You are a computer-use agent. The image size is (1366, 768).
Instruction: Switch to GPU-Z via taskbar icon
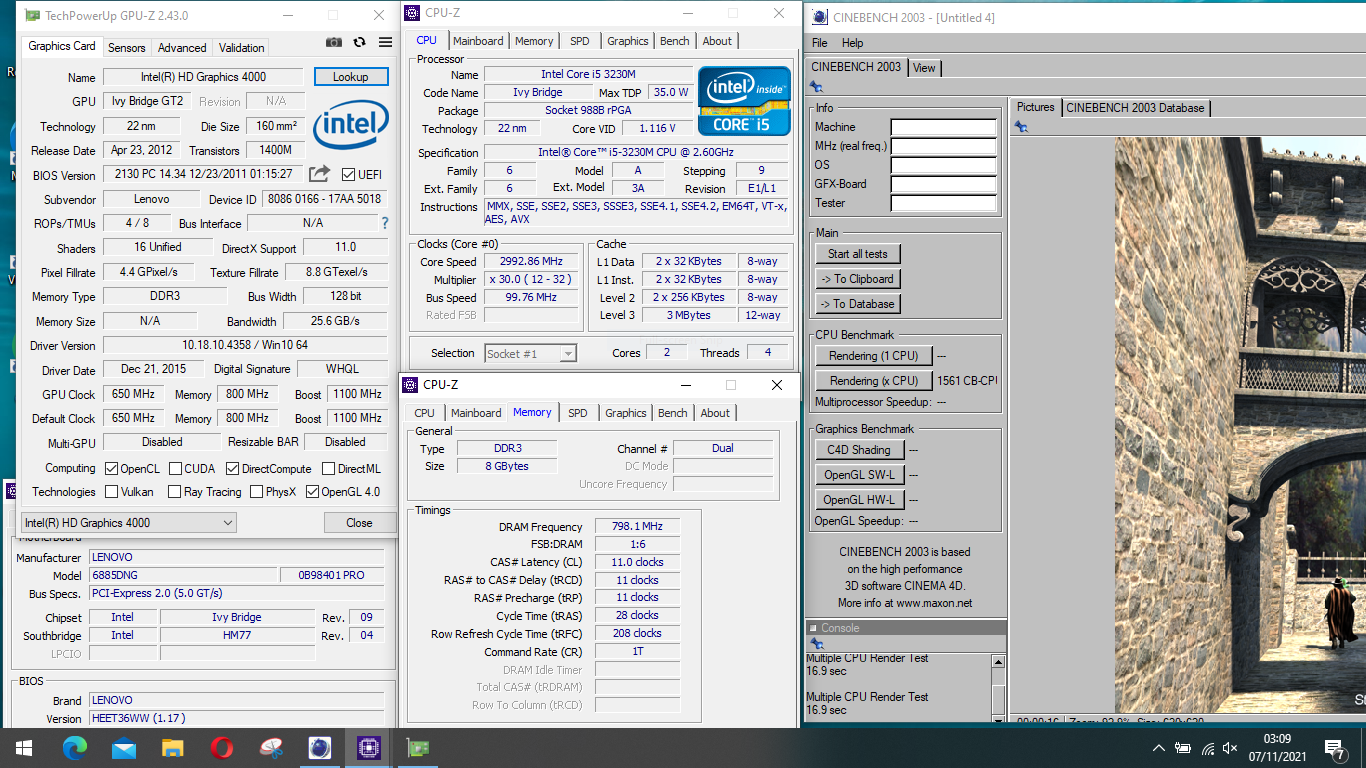[417, 747]
